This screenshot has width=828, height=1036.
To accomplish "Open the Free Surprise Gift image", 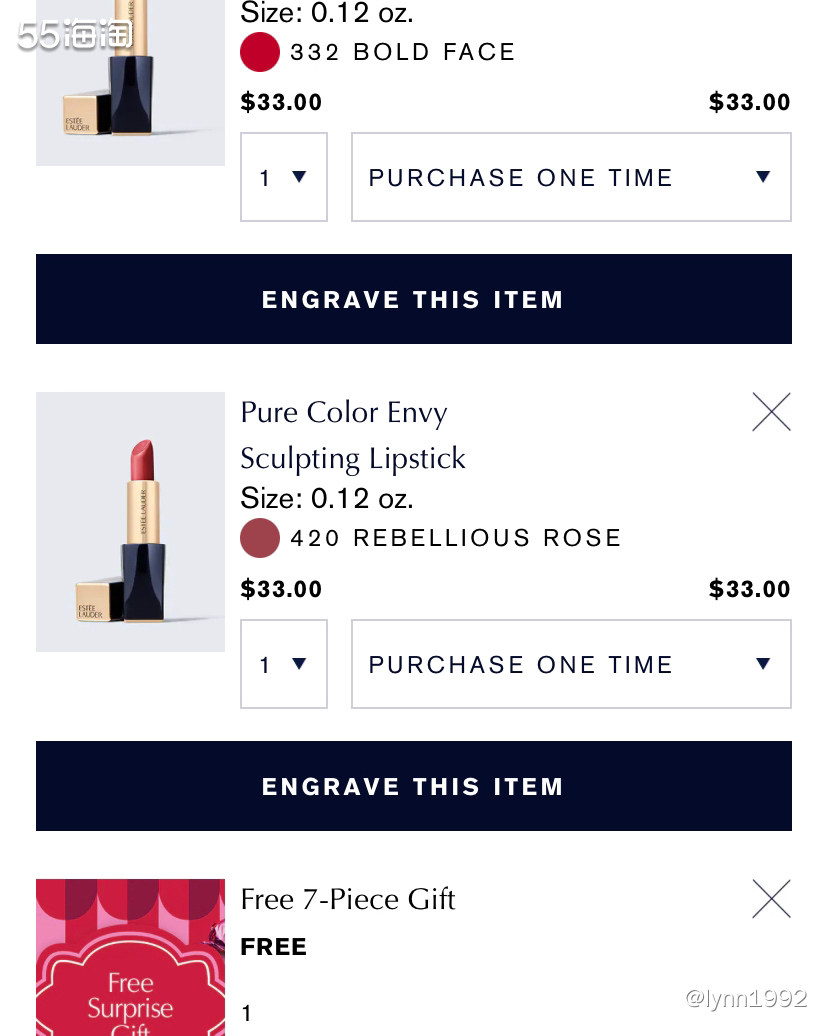I will [130, 957].
